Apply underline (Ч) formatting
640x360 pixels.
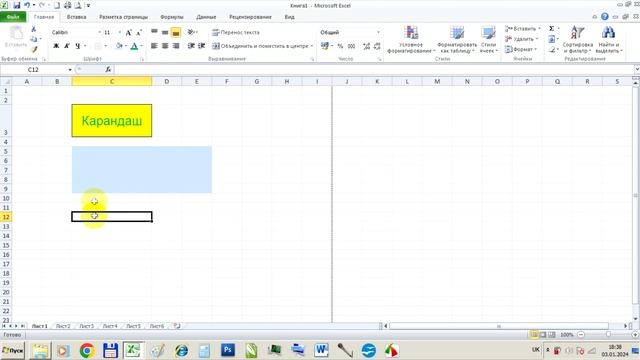pos(78,46)
